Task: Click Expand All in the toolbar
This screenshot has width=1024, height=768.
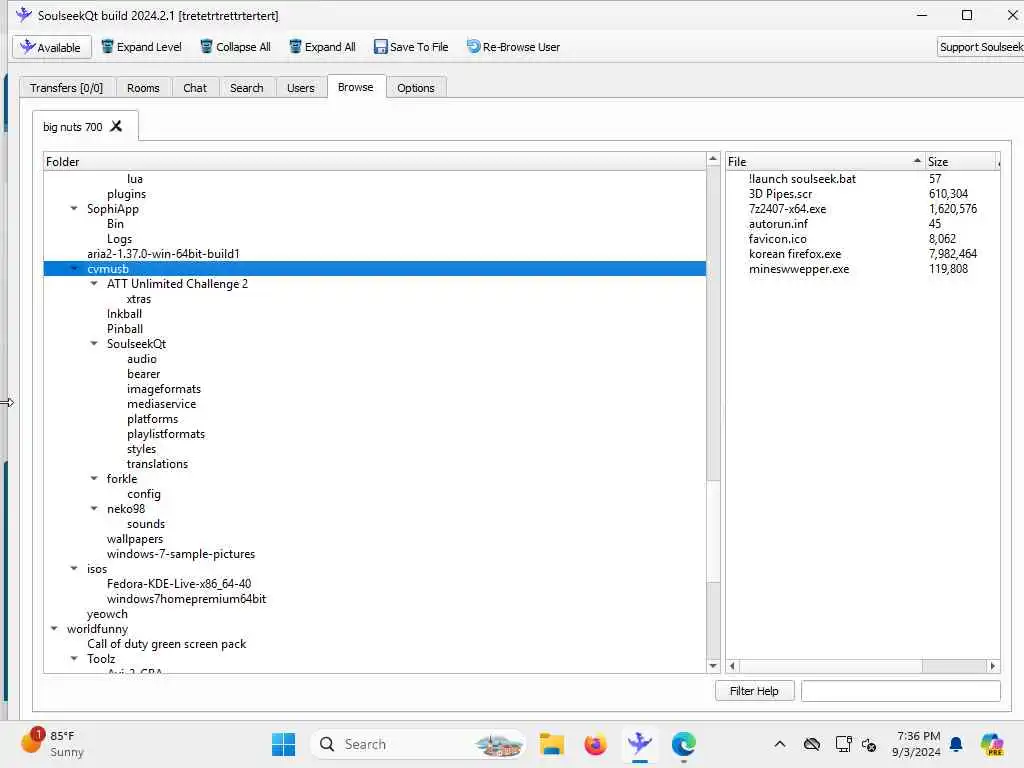Action: point(323,47)
